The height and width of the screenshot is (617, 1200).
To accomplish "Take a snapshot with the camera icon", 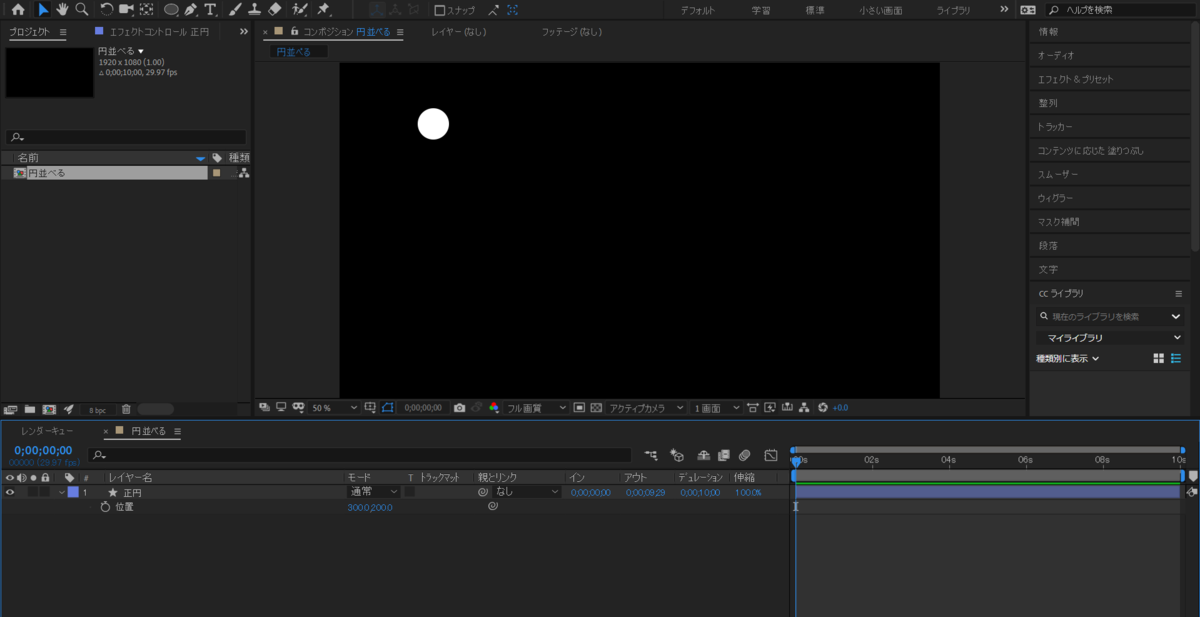I will click(459, 408).
